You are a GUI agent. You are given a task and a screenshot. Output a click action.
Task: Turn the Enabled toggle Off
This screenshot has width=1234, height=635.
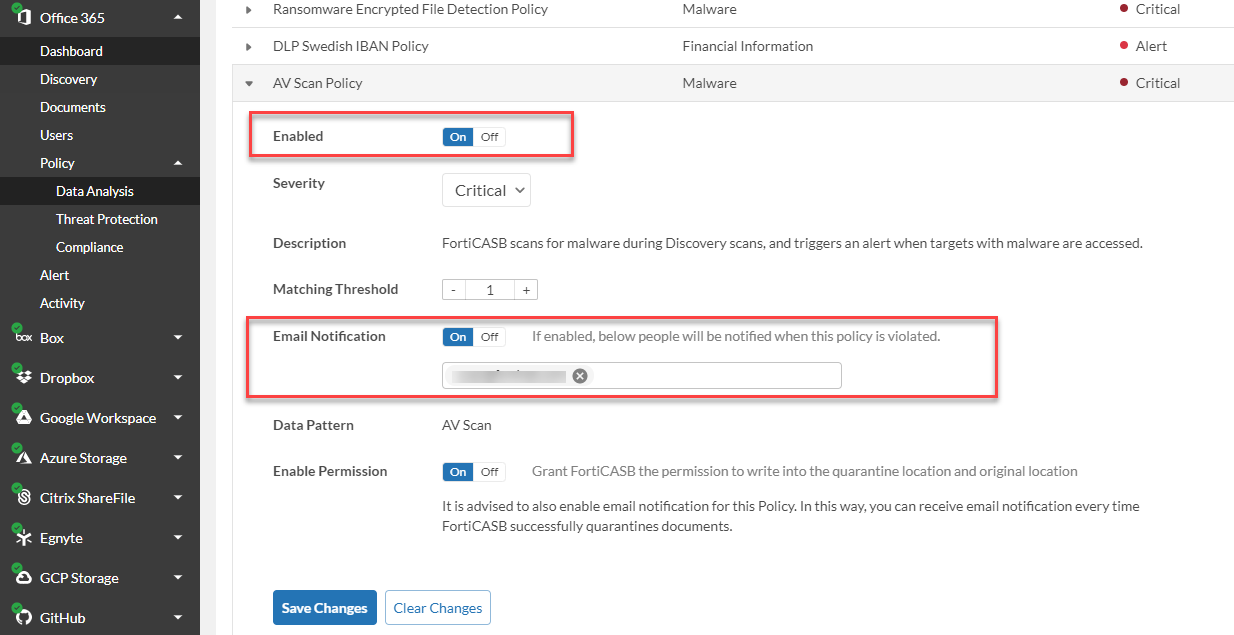489,137
